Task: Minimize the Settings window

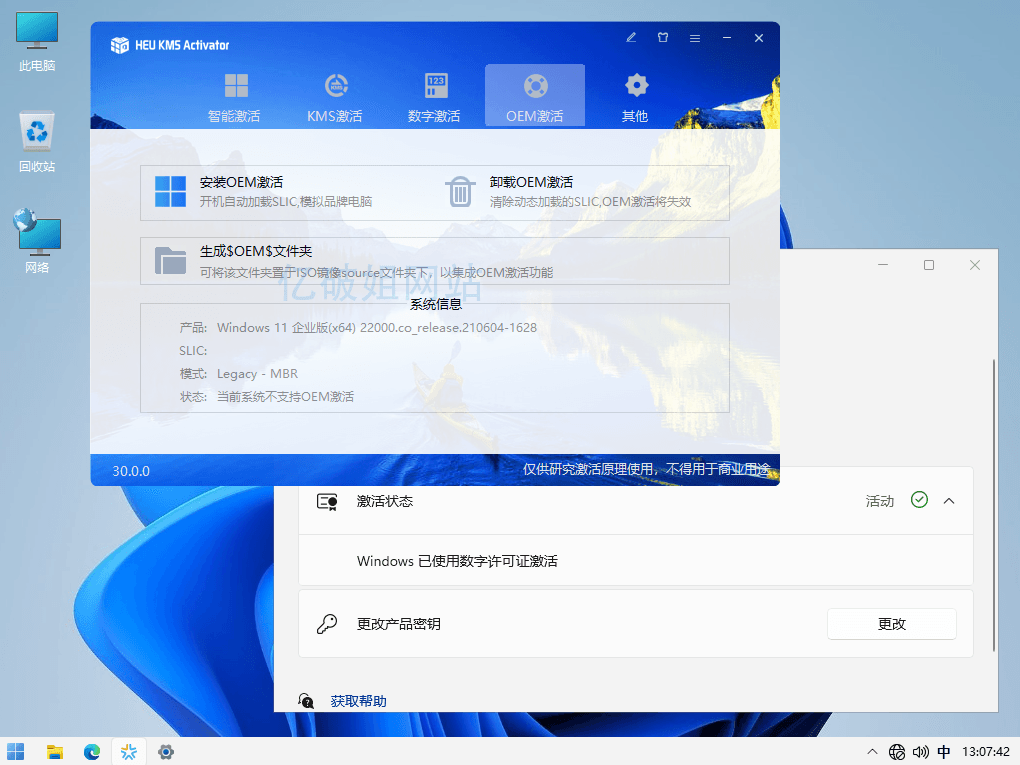Action: point(883,265)
